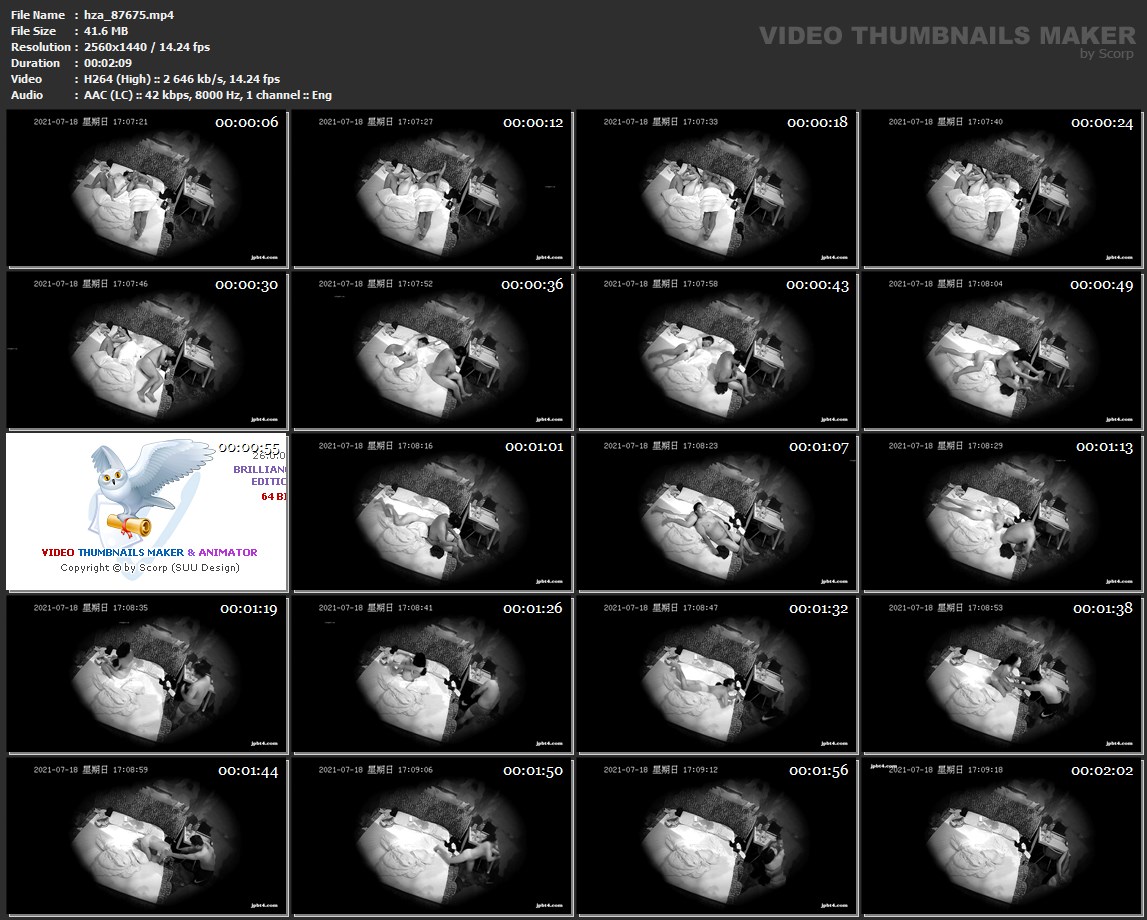Image resolution: width=1147 pixels, height=920 pixels.
Task: Click the 'Copyright © by Scorp (SUU Design)' text
Action: [x=150, y=568]
